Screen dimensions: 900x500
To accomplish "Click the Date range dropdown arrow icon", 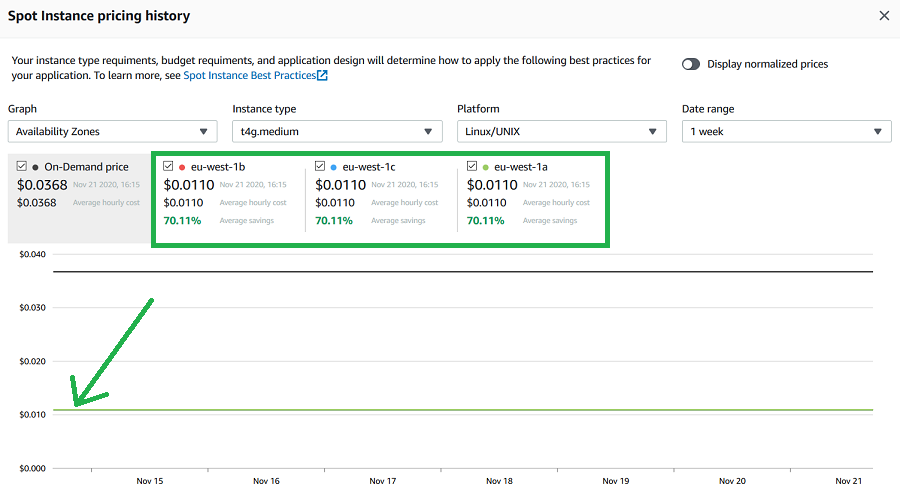I will (x=877, y=131).
